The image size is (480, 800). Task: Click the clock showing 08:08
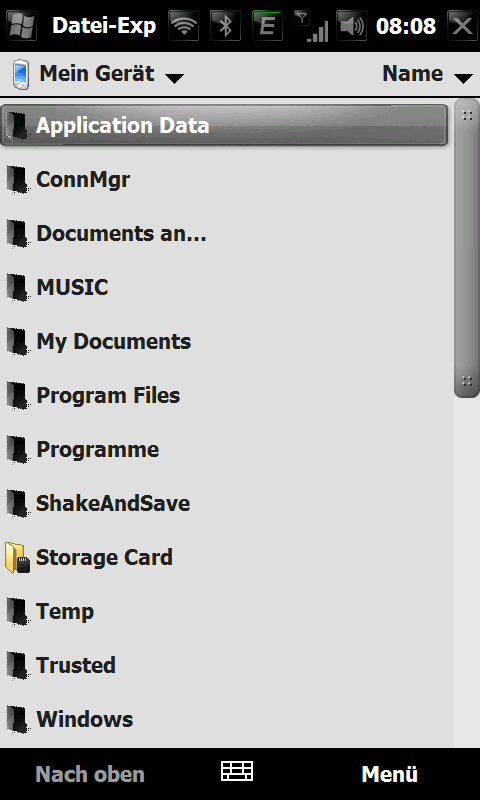pos(406,26)
